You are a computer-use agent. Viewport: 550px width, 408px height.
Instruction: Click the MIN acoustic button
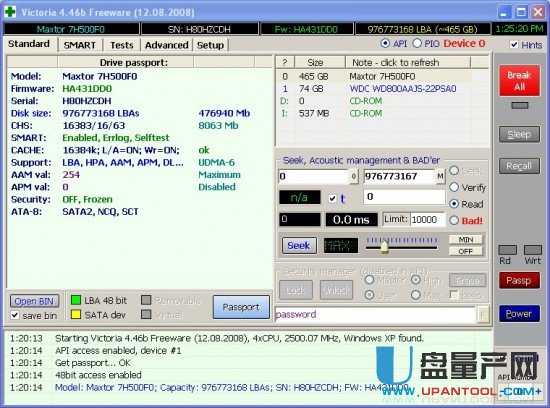(465, 240)
